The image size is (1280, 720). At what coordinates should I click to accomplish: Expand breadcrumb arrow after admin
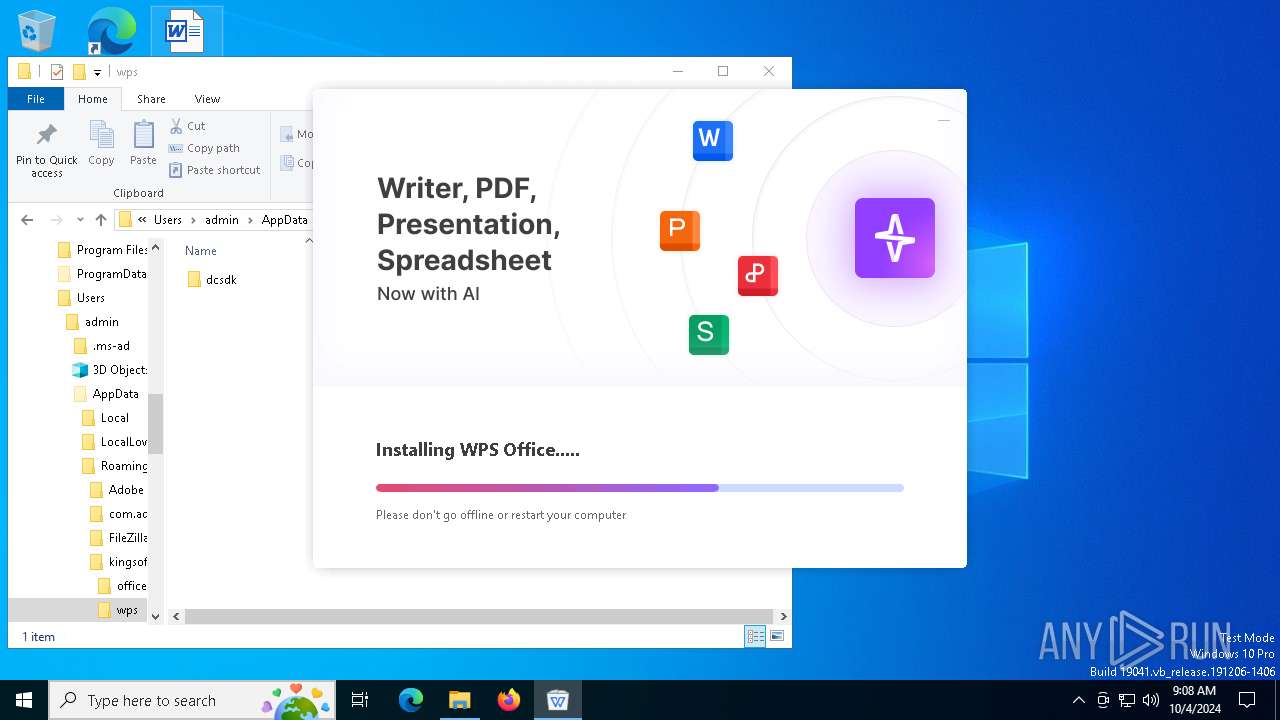pyautogui.click(x=250, y=220)
